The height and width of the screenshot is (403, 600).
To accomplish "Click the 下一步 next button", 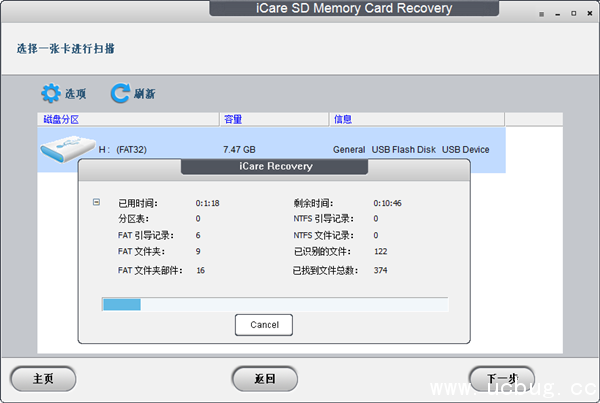I will point(502,379).
